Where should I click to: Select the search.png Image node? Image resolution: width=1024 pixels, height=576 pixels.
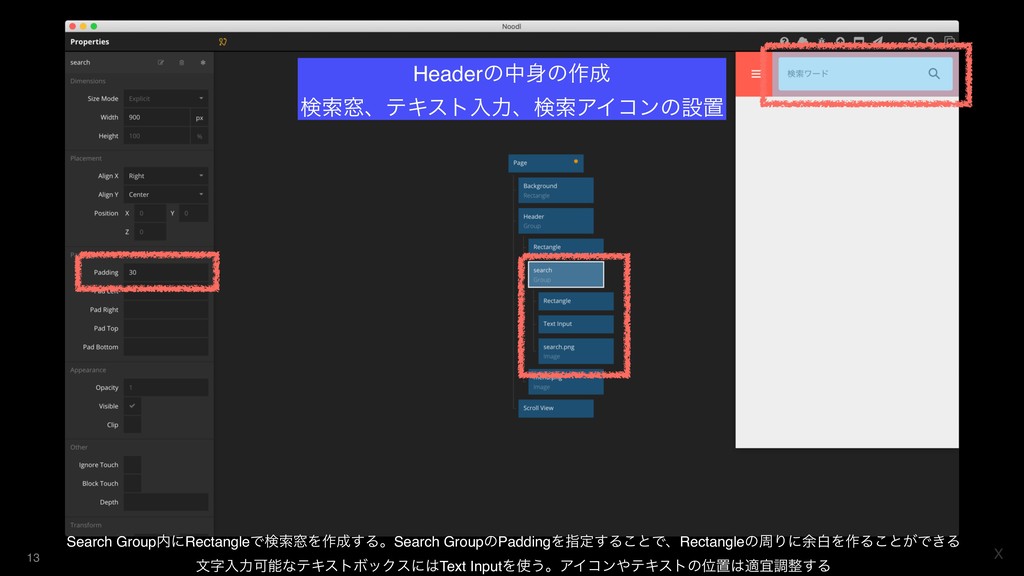576,351
